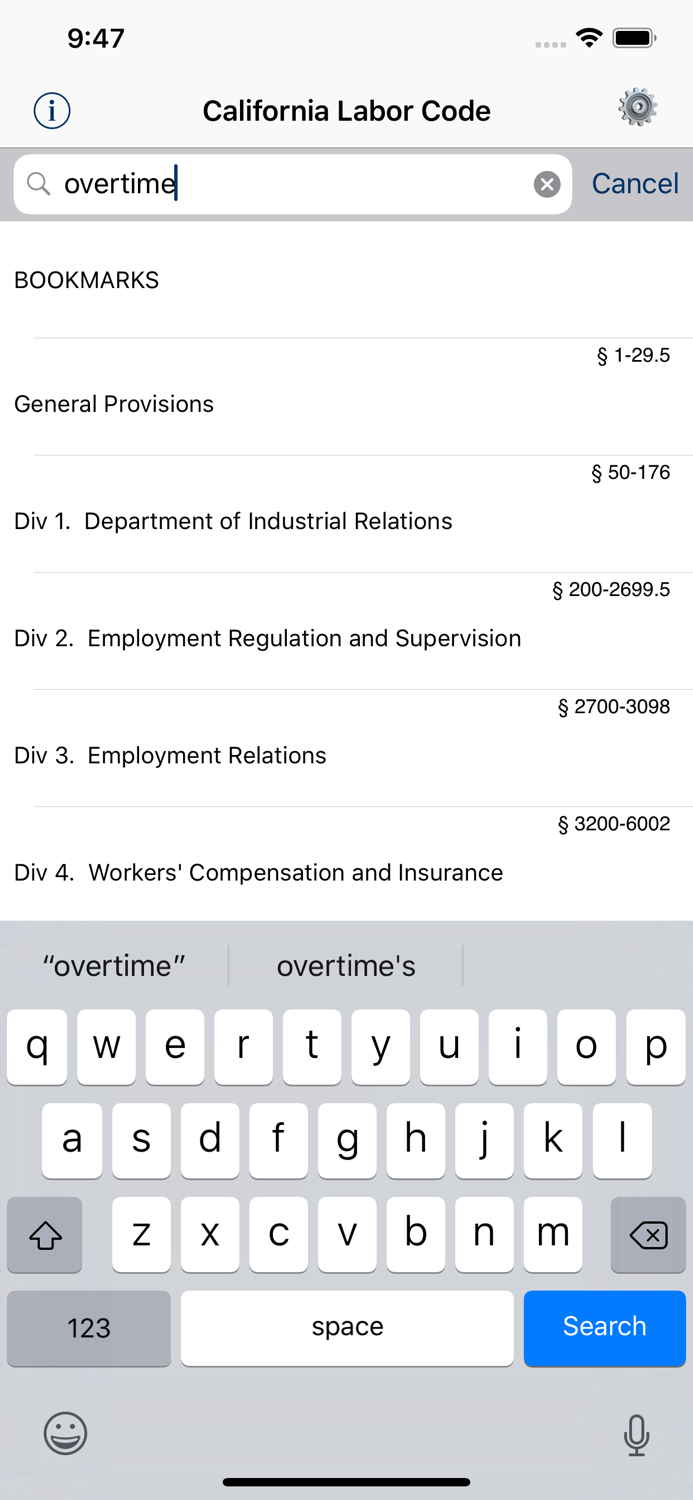Choose the overtime's suggestion
Image resolution: width=693 pixels, height=1500 pixels.
pos(346,965)
